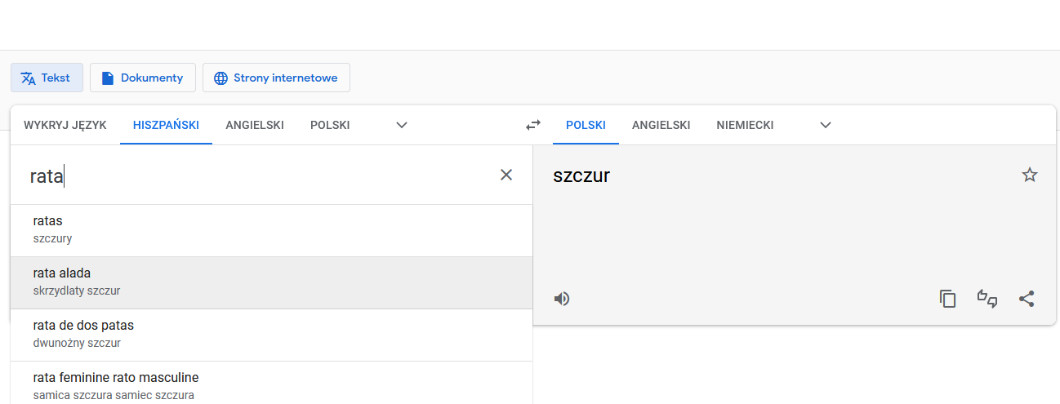Select the Tekst translation mode
Screen dimensions: 1060x404
click(47, 78)
